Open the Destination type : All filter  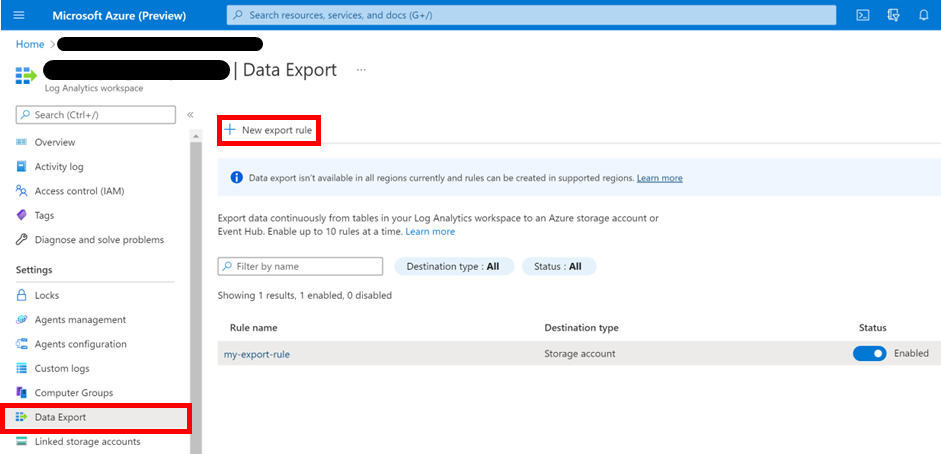(454, 266)
